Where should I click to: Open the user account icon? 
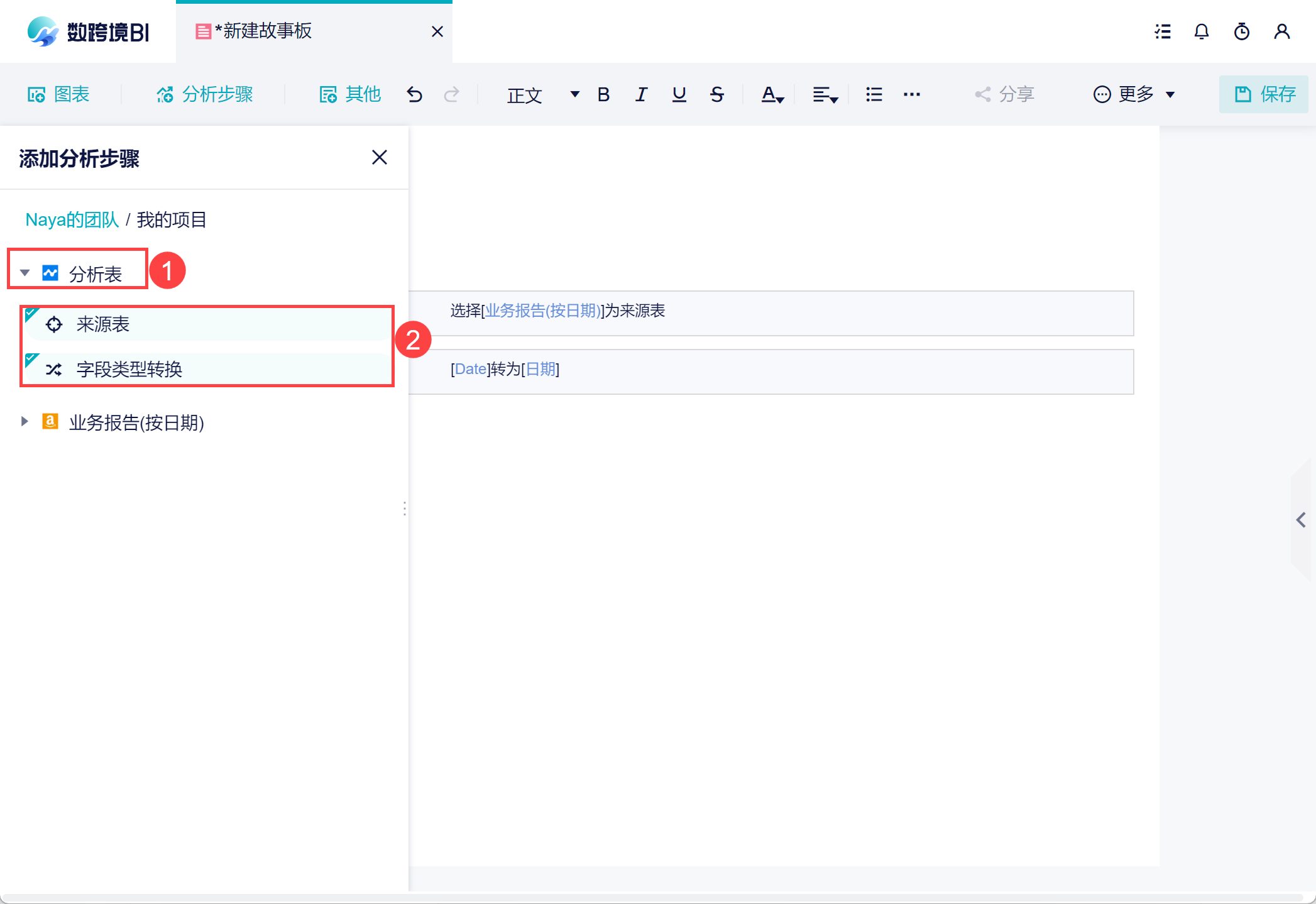click(x=1281, y=31)
